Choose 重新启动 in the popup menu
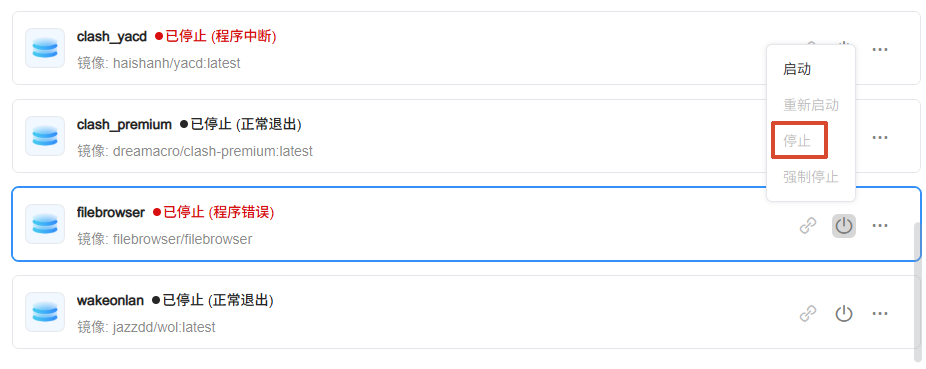Screen dimensions: 926x369 point(811,106)
